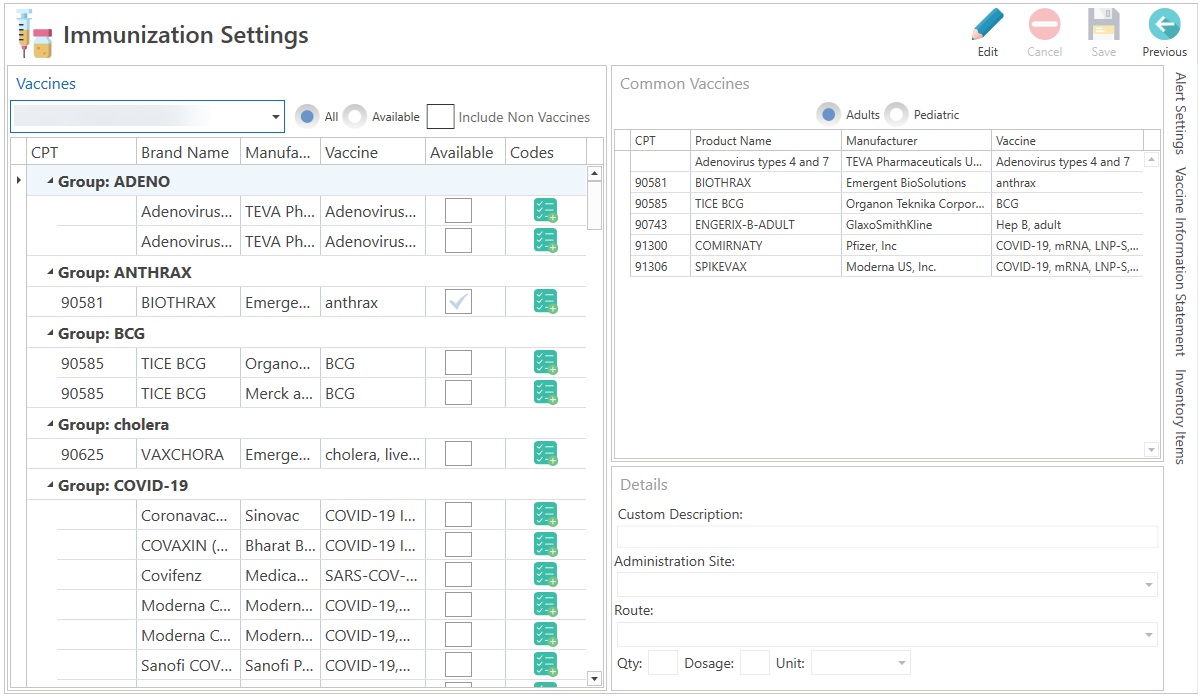Select the Available radio button
The width and height of the screenshot is (1204, 697).
click(355, 117)
